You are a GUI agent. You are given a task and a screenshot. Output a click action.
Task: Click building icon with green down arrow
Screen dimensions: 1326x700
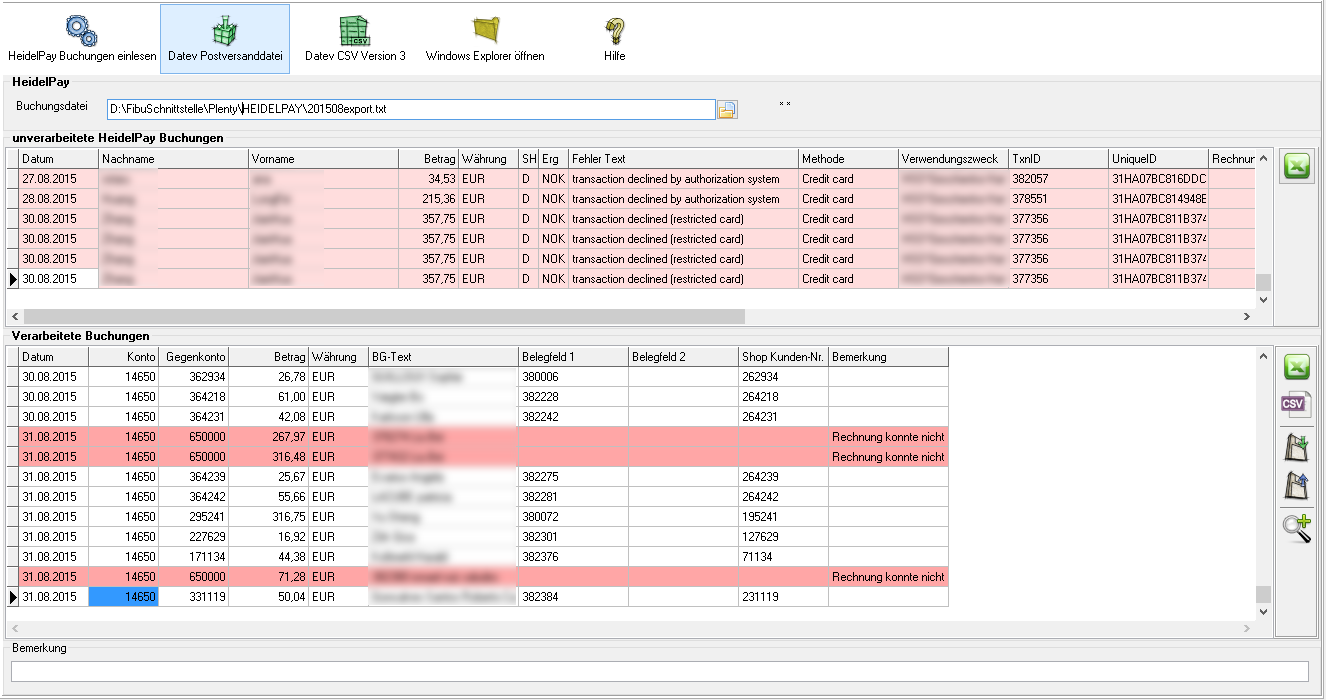click(x=1296, y=447)
